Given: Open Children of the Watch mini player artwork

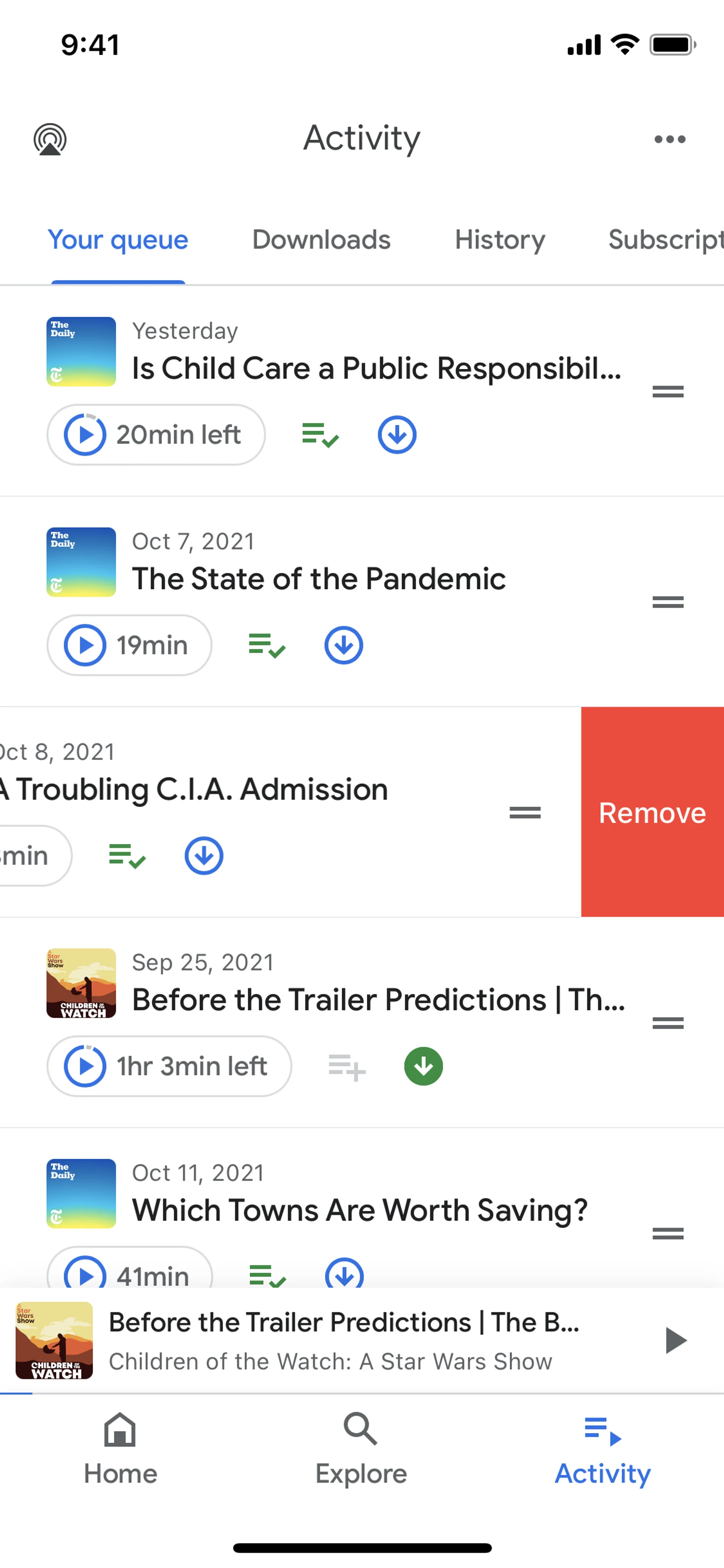Looking at the screenshot, I should (x=54, y=1340).
